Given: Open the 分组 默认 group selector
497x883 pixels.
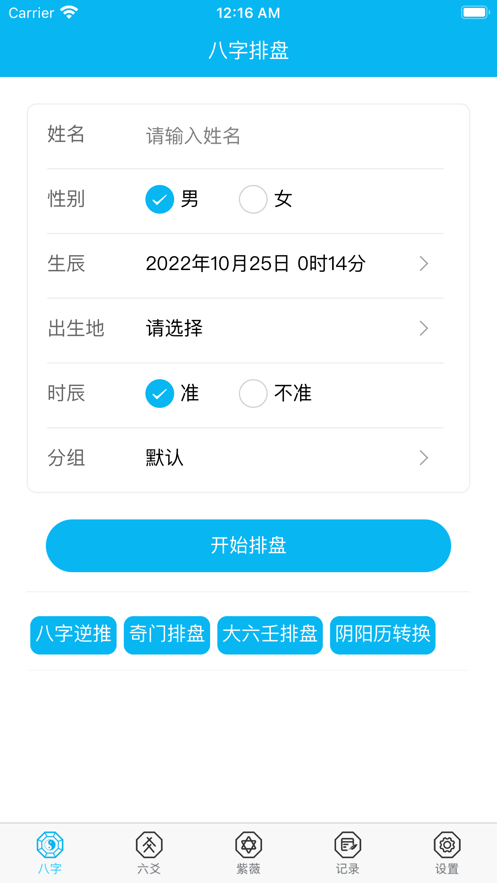Looking at the screenshot, I should pos(245,458).
